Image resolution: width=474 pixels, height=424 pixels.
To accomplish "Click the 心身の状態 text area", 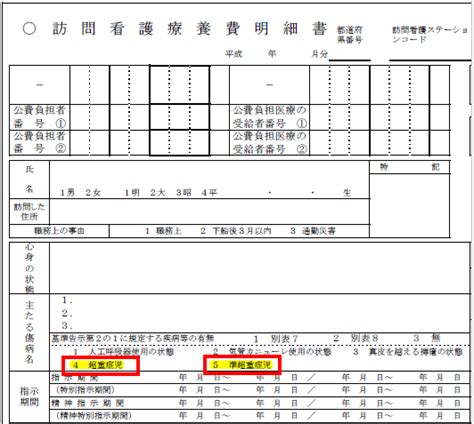I will 260,268.
